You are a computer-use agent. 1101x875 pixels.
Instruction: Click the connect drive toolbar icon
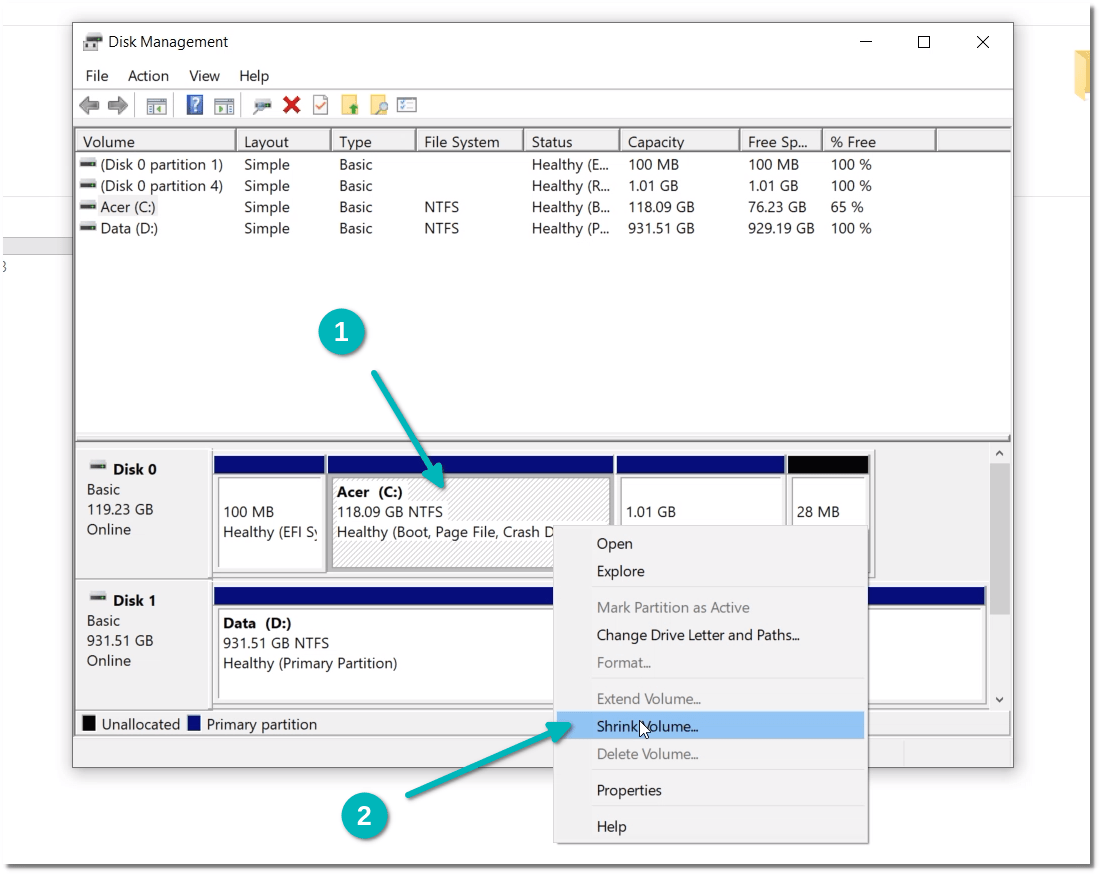(x=262, y=105)
